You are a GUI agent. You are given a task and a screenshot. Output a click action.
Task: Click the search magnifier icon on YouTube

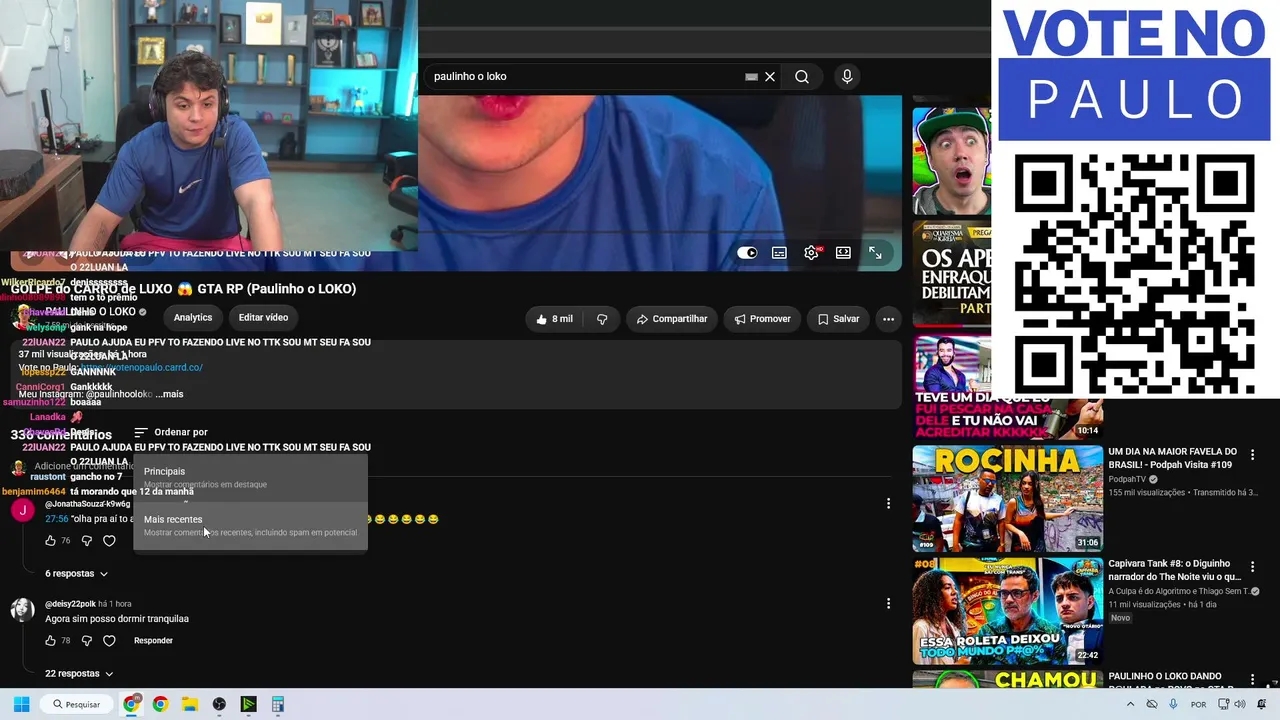[802, 77]
